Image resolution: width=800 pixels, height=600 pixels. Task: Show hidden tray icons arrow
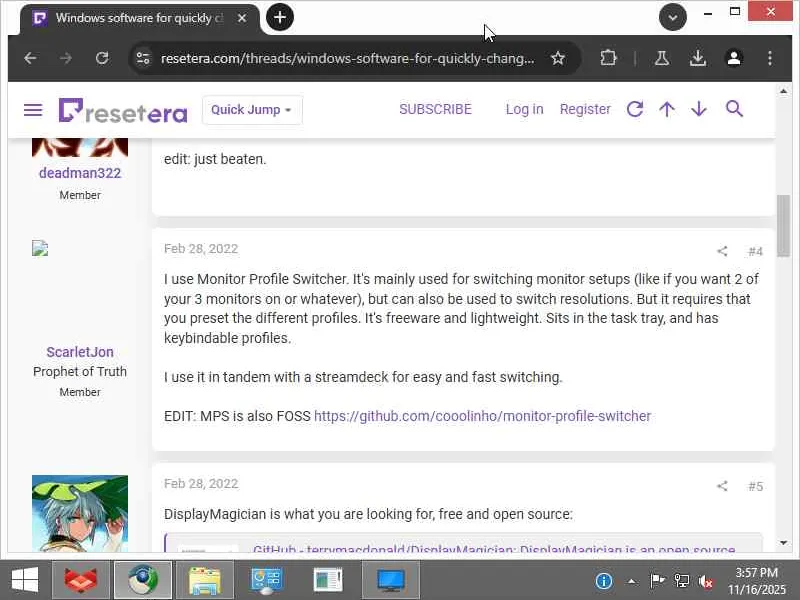point(632,581)
